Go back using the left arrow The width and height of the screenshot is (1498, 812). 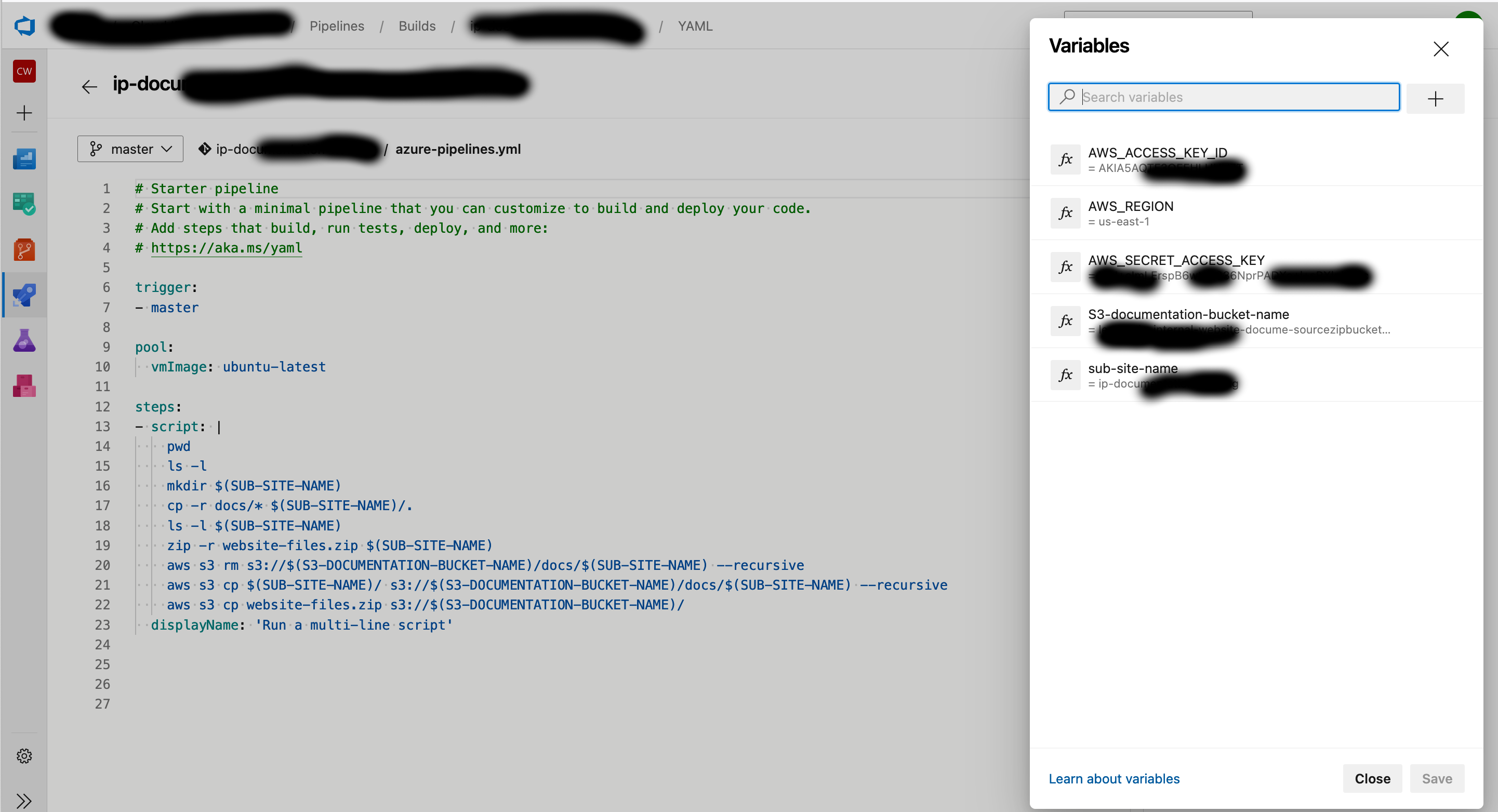(x=89, y=87)
